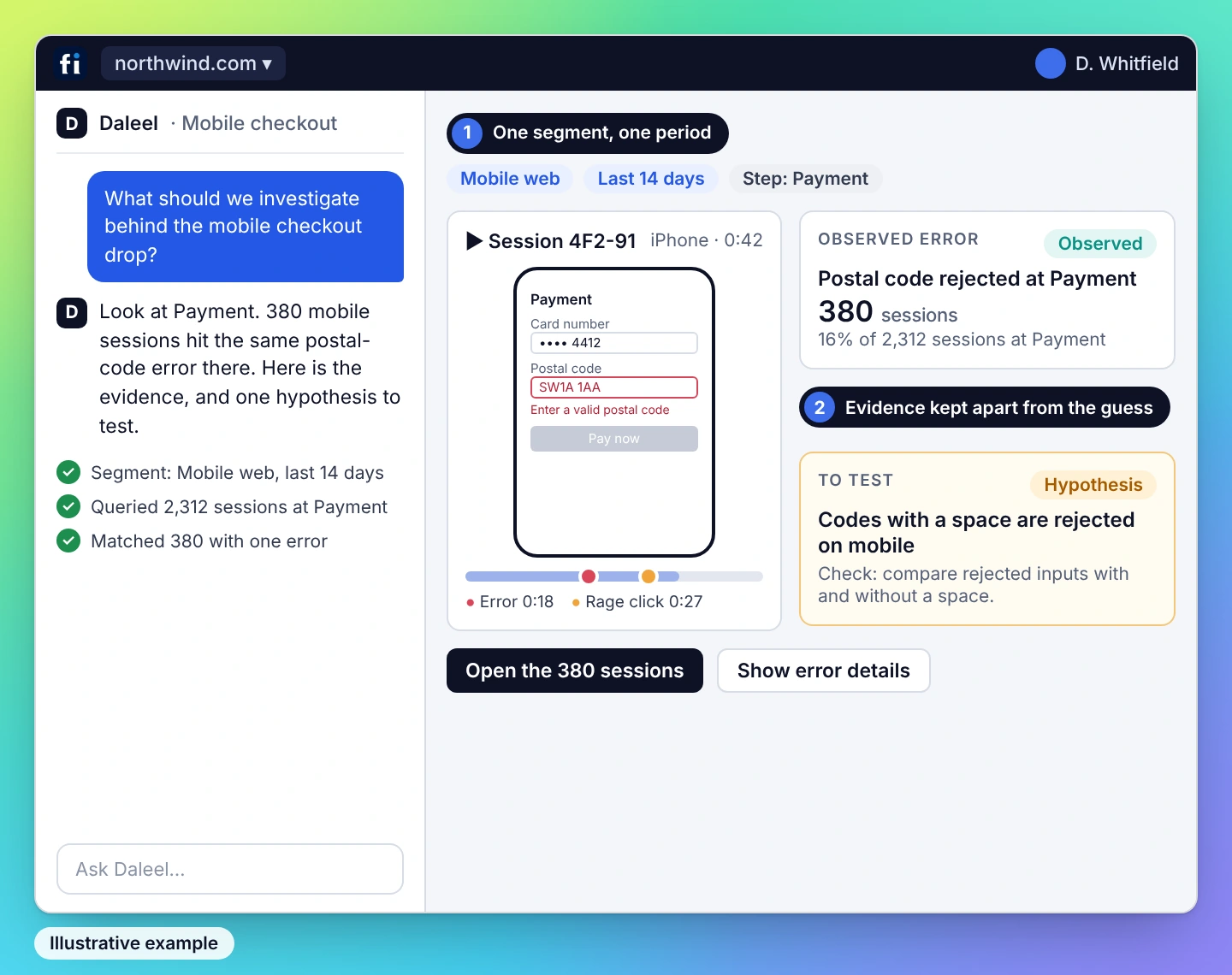The image size is (1232, 975).
Task: Click Daleel's reply starting 'Look at Payment'
Action: pyautogui.click(x=250, y=369)
